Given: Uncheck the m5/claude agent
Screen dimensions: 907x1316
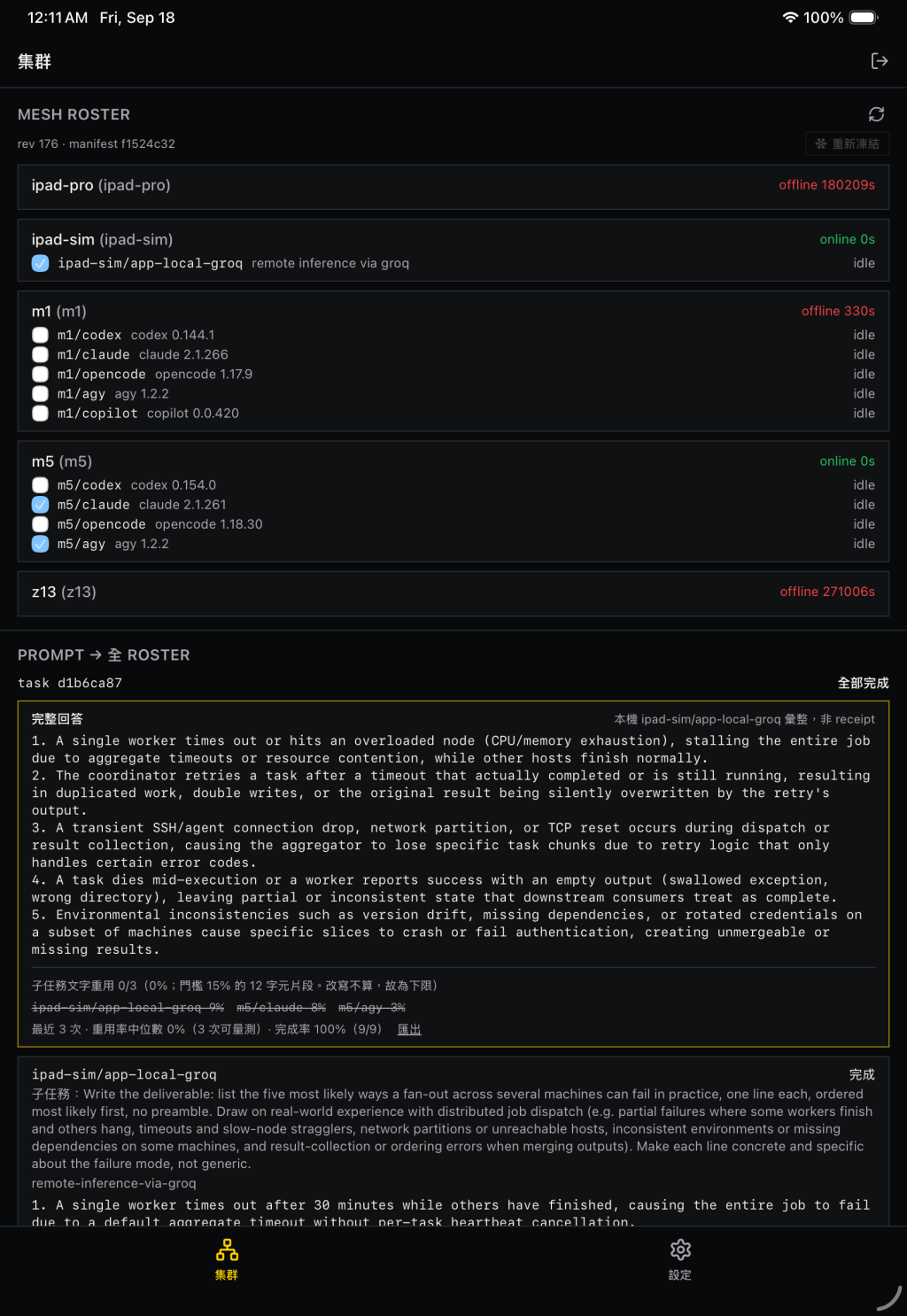Looking at the screenshot, I should coord(40,505).
